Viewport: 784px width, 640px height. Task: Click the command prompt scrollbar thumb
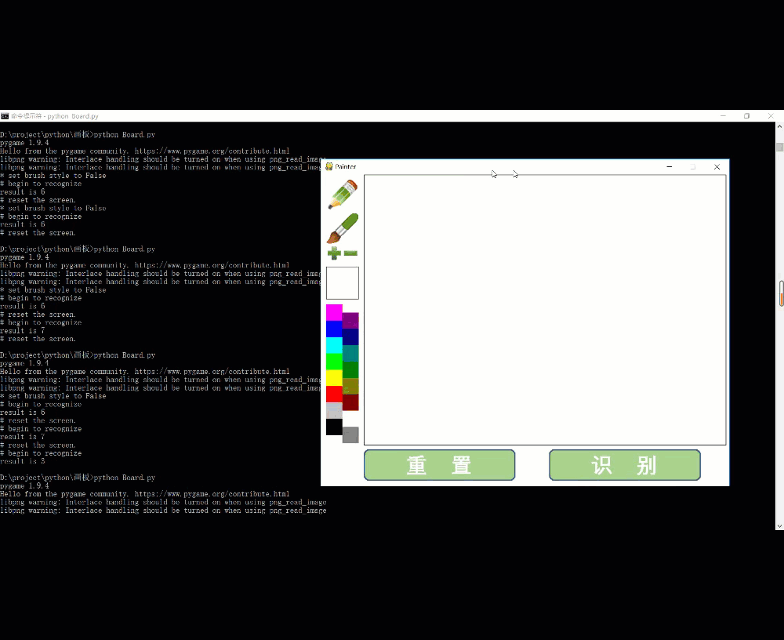(x=780, y=147)
